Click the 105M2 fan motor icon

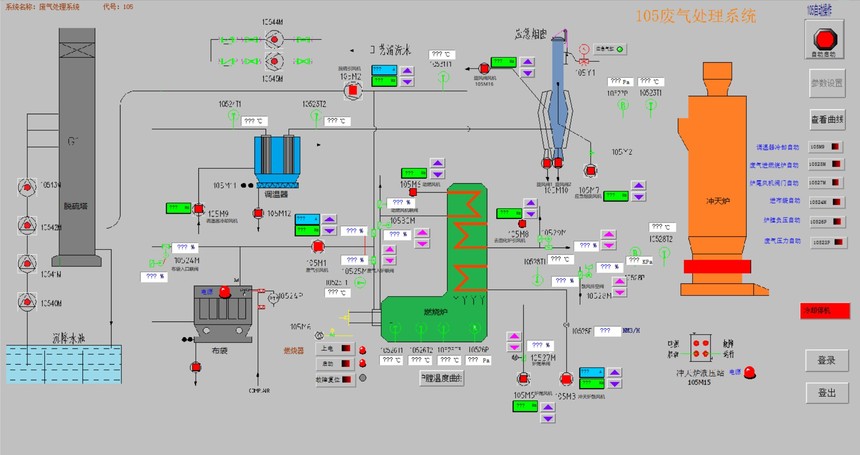pyautogui.click(x=351, y=90)
